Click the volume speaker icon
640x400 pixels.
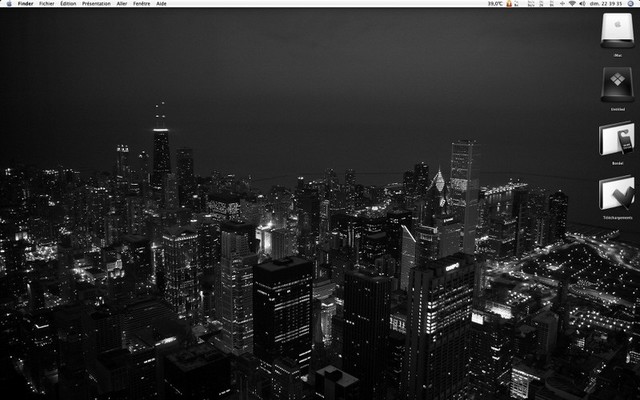582,3
